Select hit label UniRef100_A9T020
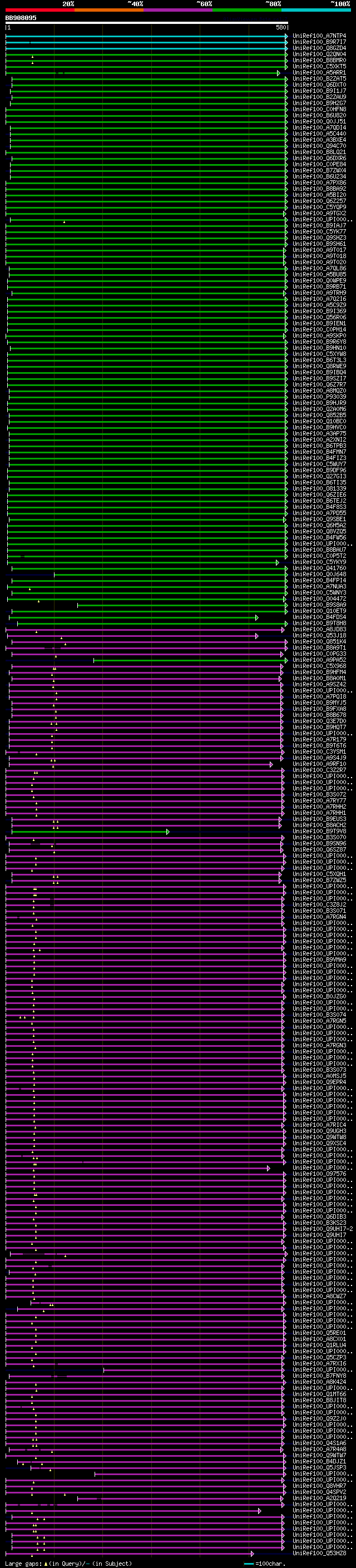Image resolution: width=356 pixels, height=1568 pixels. [319, 263]
